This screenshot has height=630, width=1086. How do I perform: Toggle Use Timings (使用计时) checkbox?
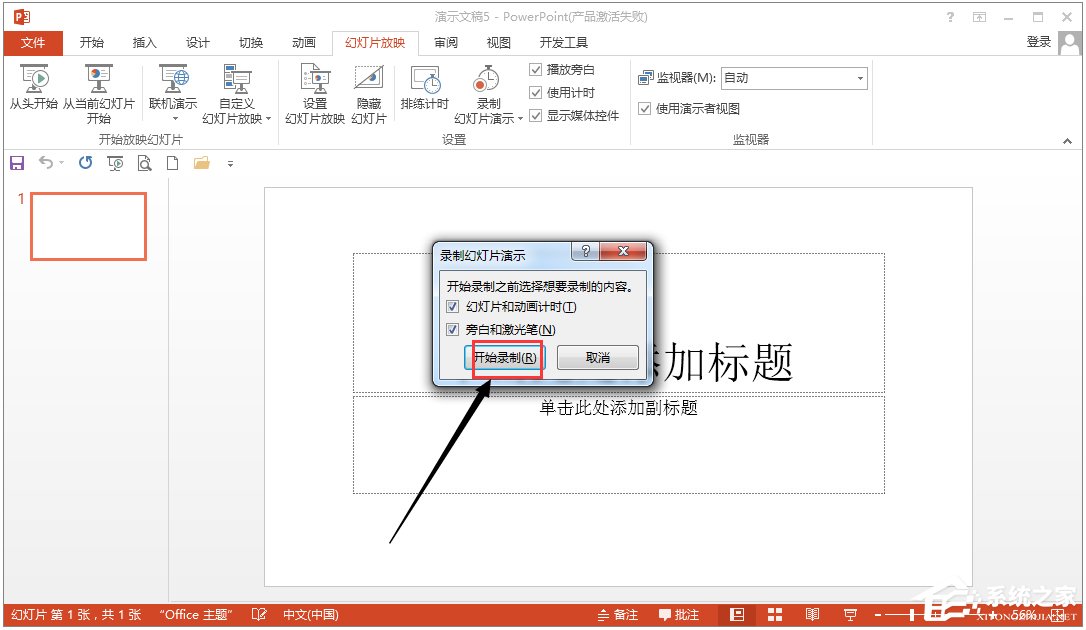tap(535, 92)
